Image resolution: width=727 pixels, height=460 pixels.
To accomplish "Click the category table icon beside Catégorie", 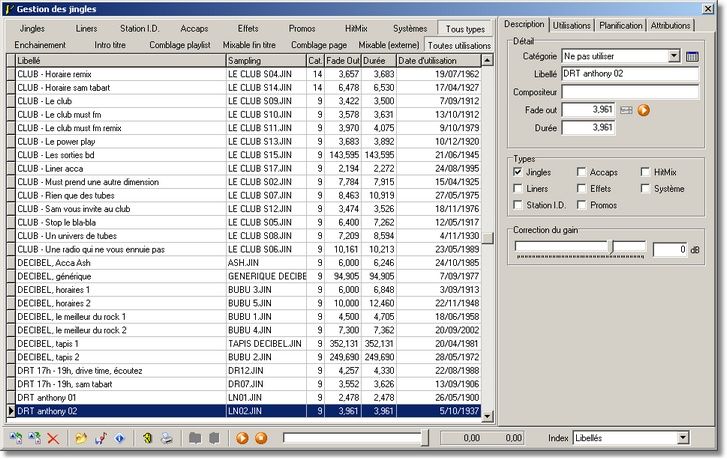I will coord(692,57).
